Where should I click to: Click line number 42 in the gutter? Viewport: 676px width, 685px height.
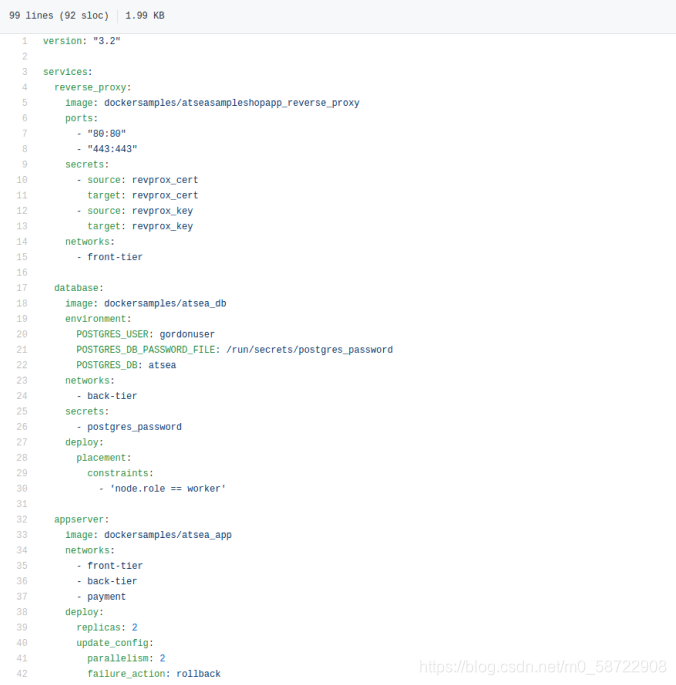(x=22, y=674)
